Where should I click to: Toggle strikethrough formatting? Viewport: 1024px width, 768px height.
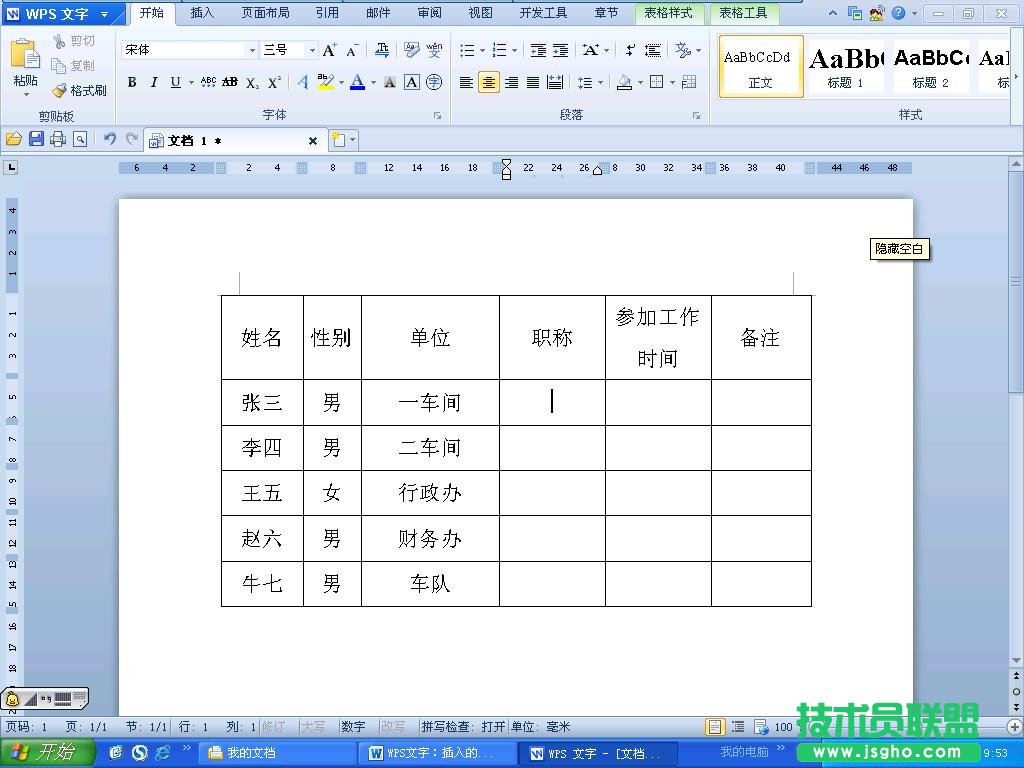tap(230, 83)
